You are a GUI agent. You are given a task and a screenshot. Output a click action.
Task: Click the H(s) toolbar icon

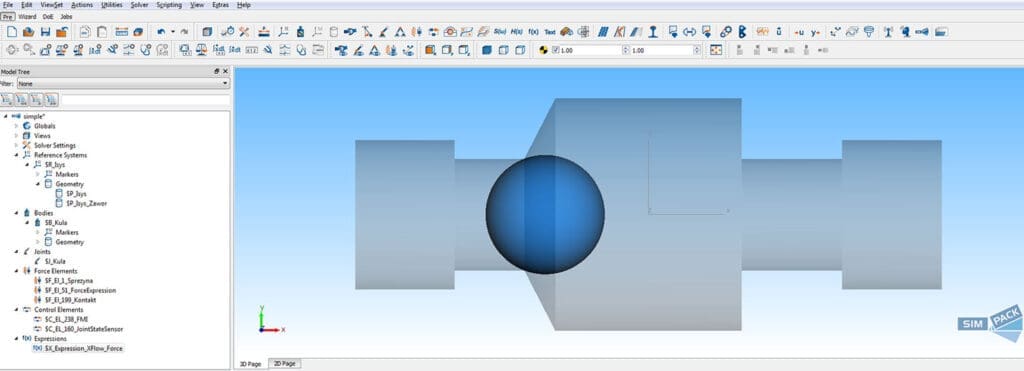pyautogui.click(x=517, y=31)
